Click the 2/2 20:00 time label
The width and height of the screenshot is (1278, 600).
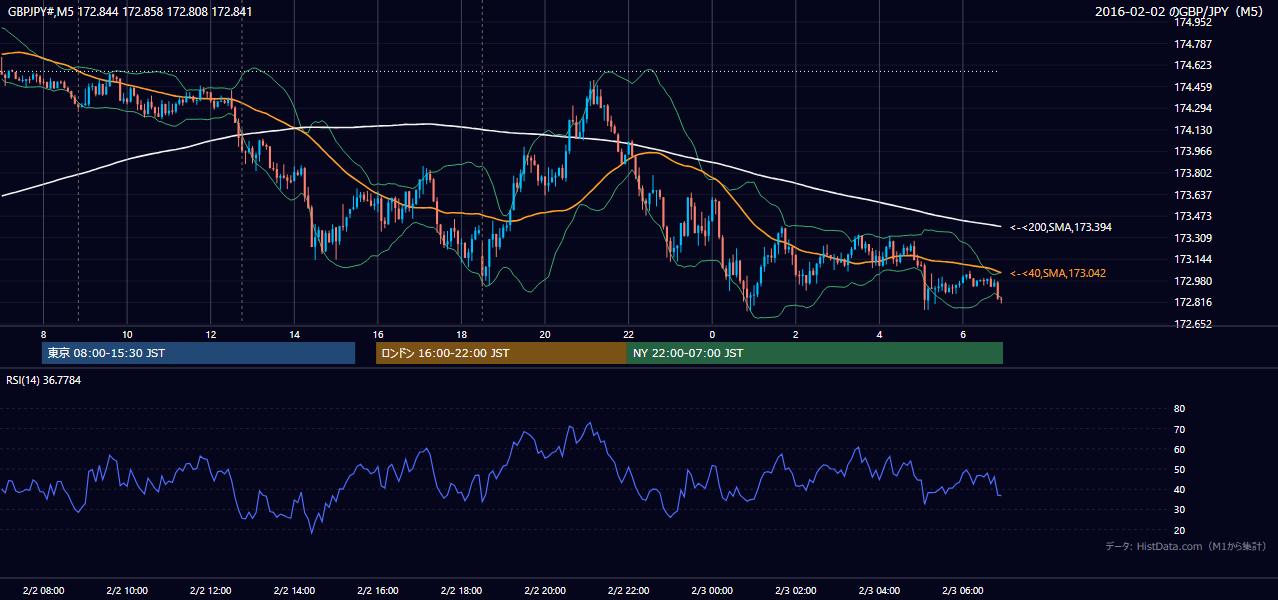545,591
